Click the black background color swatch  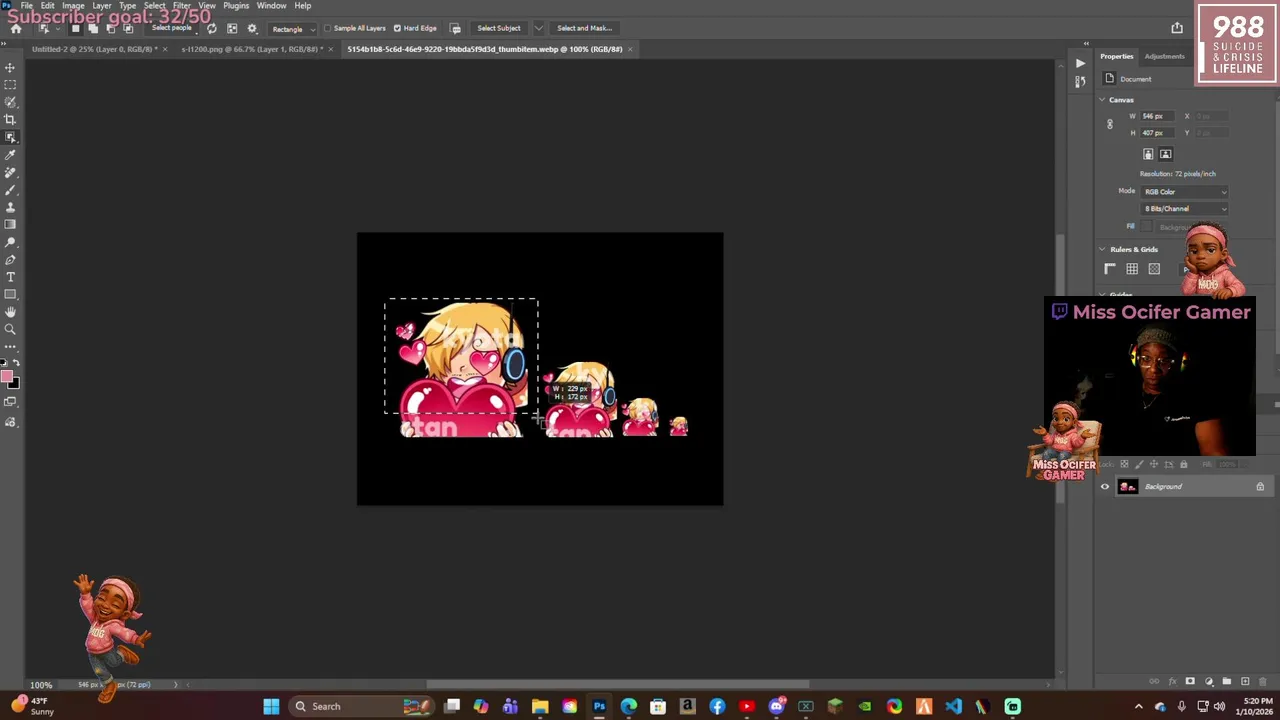pyautogui.click(x=14, y=383)
